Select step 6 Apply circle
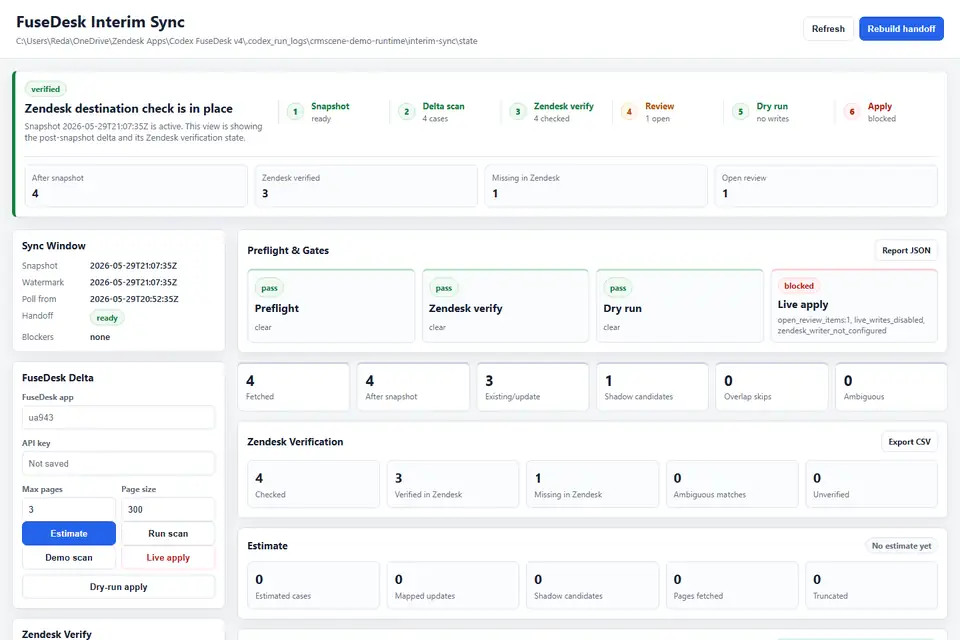Screen dimensions: 960x640 point(852,111)
